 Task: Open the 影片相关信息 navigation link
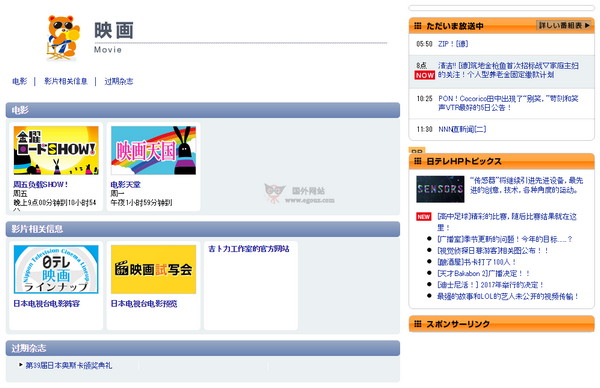click(x=66, y=81)
